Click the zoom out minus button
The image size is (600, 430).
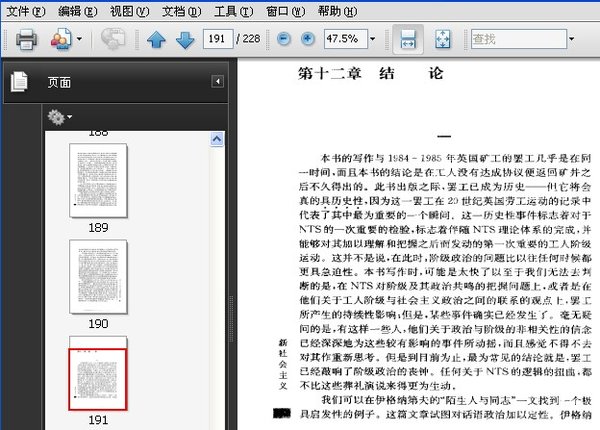pyautogui.click(x=282, y=39)
